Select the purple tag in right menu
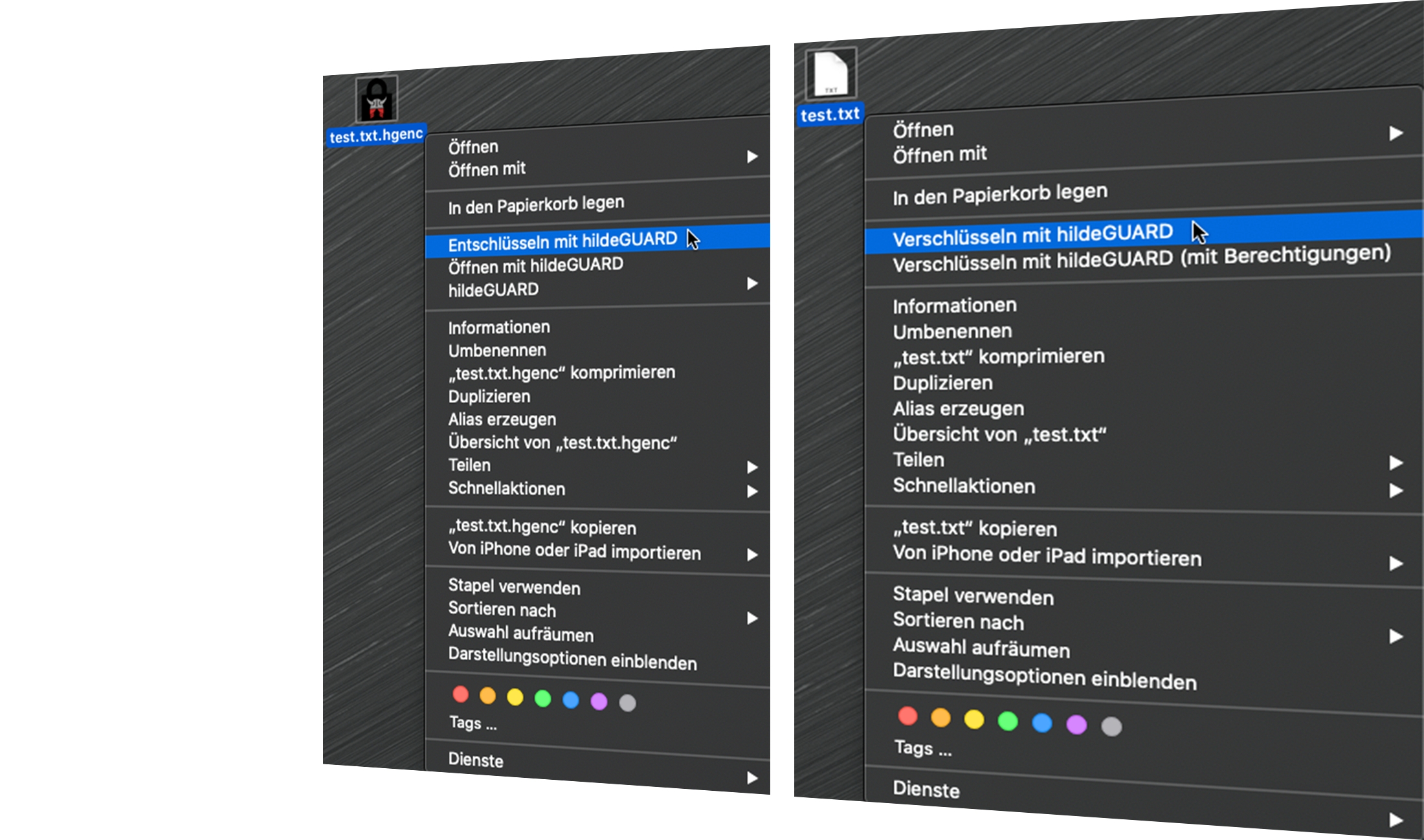Screen dimensions: 1424x840 coord(1076,724)
